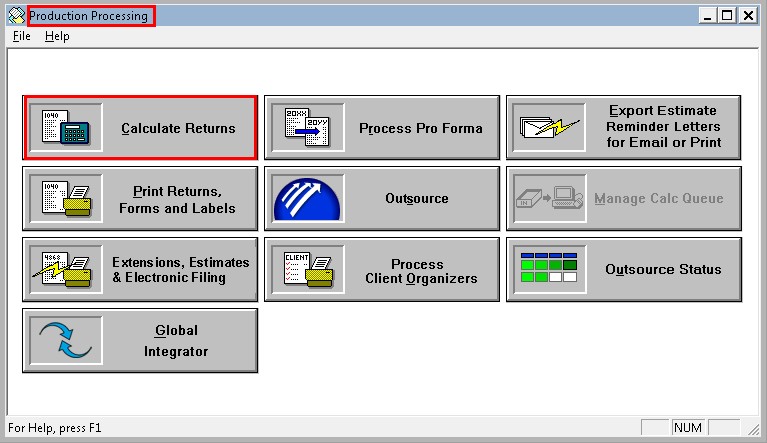Screen dimensions: 767x443
Task: Click the Process Pro Forma document icon
Action: [308, 127]
